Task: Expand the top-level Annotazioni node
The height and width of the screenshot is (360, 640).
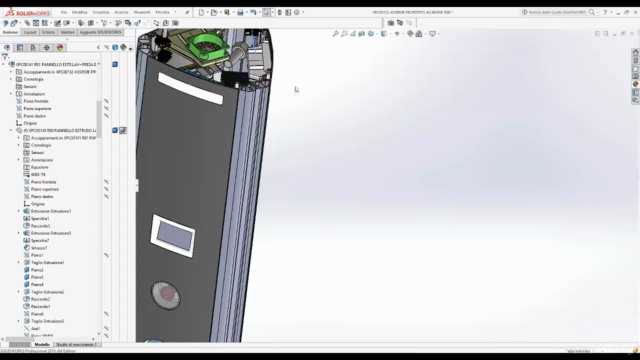Action: (11, 94)
